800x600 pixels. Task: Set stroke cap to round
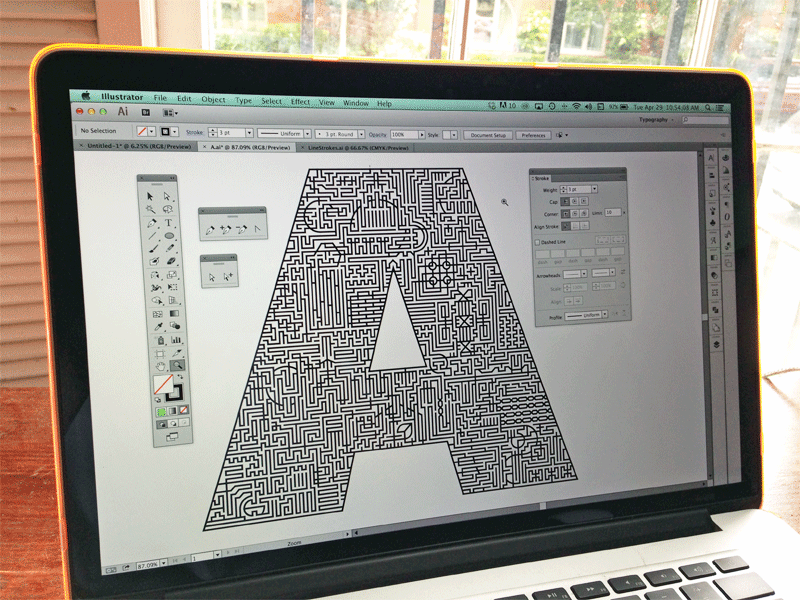tap(576, 201)
